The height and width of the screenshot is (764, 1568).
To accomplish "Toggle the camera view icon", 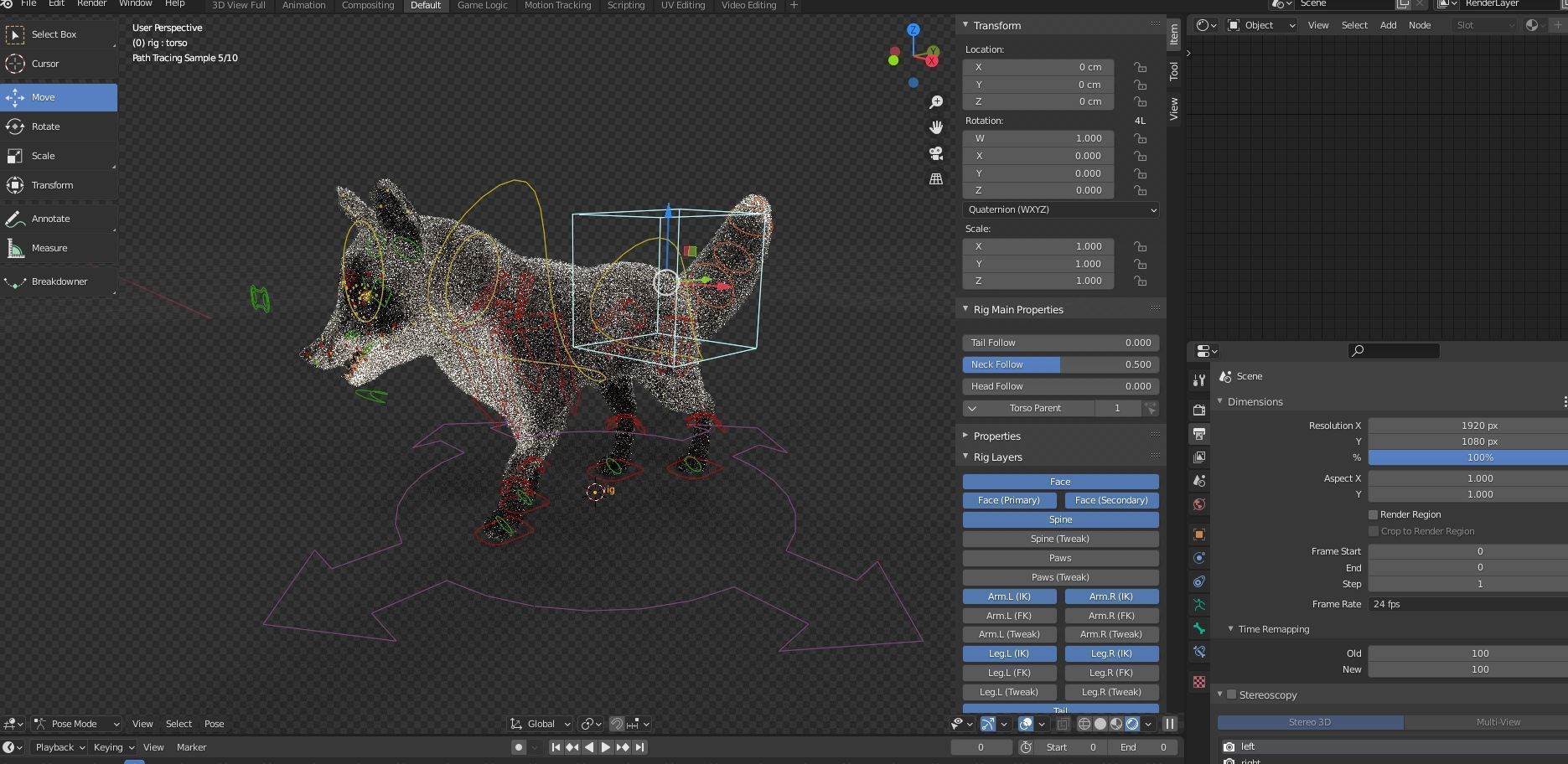I will click(936, 153).
